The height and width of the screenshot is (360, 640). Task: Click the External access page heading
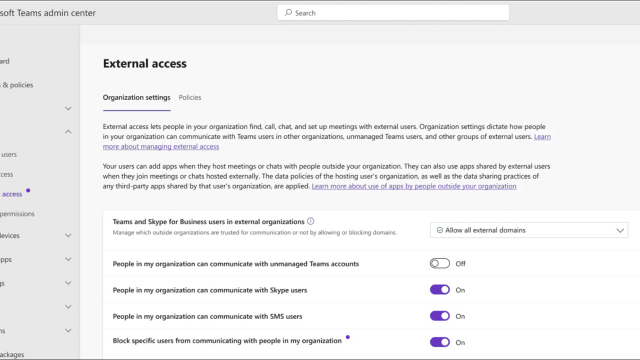coord(144,63)
